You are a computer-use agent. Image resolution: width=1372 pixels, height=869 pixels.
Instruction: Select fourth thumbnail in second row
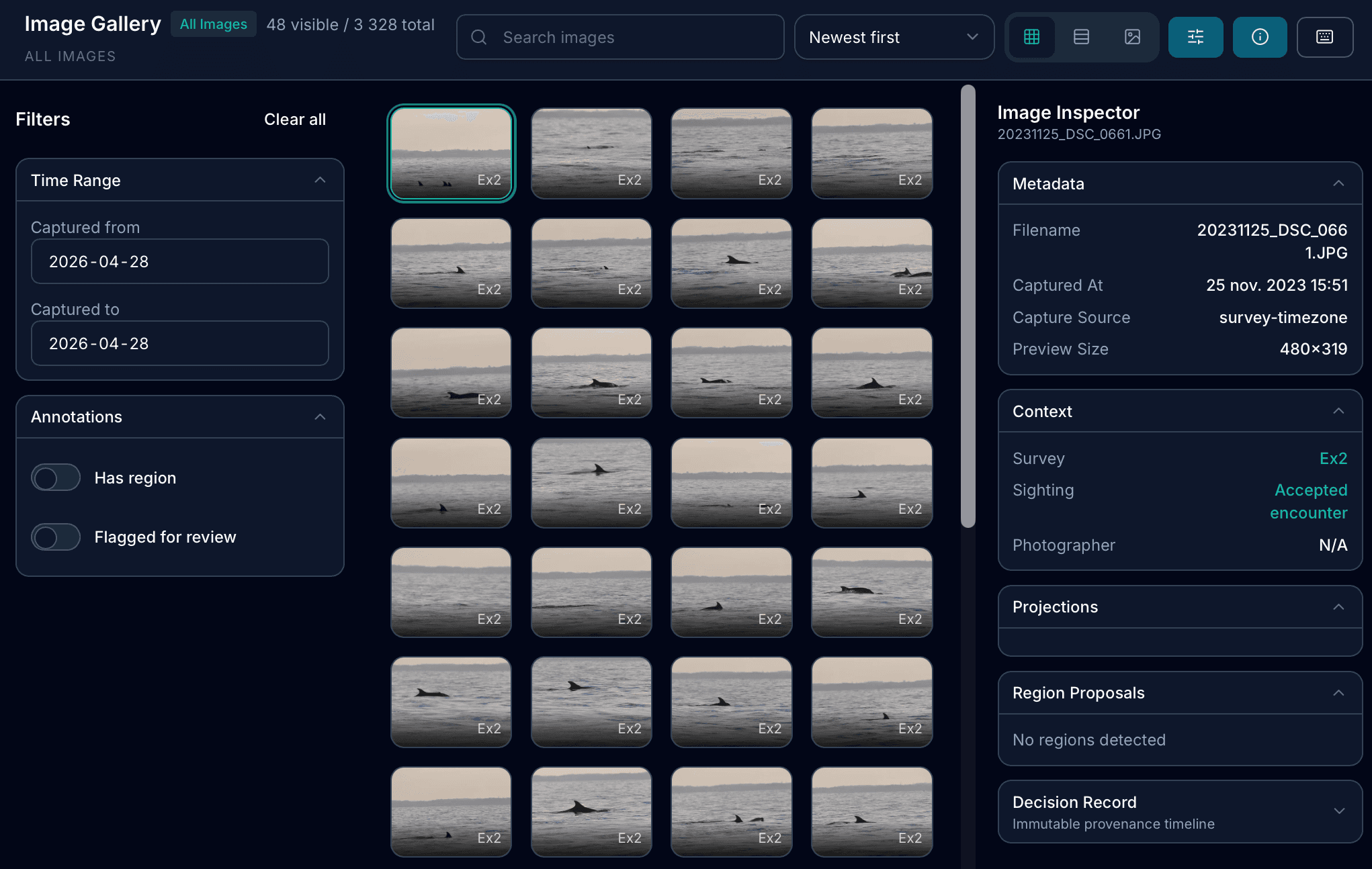pyautogui.click(x=872, y=263)
